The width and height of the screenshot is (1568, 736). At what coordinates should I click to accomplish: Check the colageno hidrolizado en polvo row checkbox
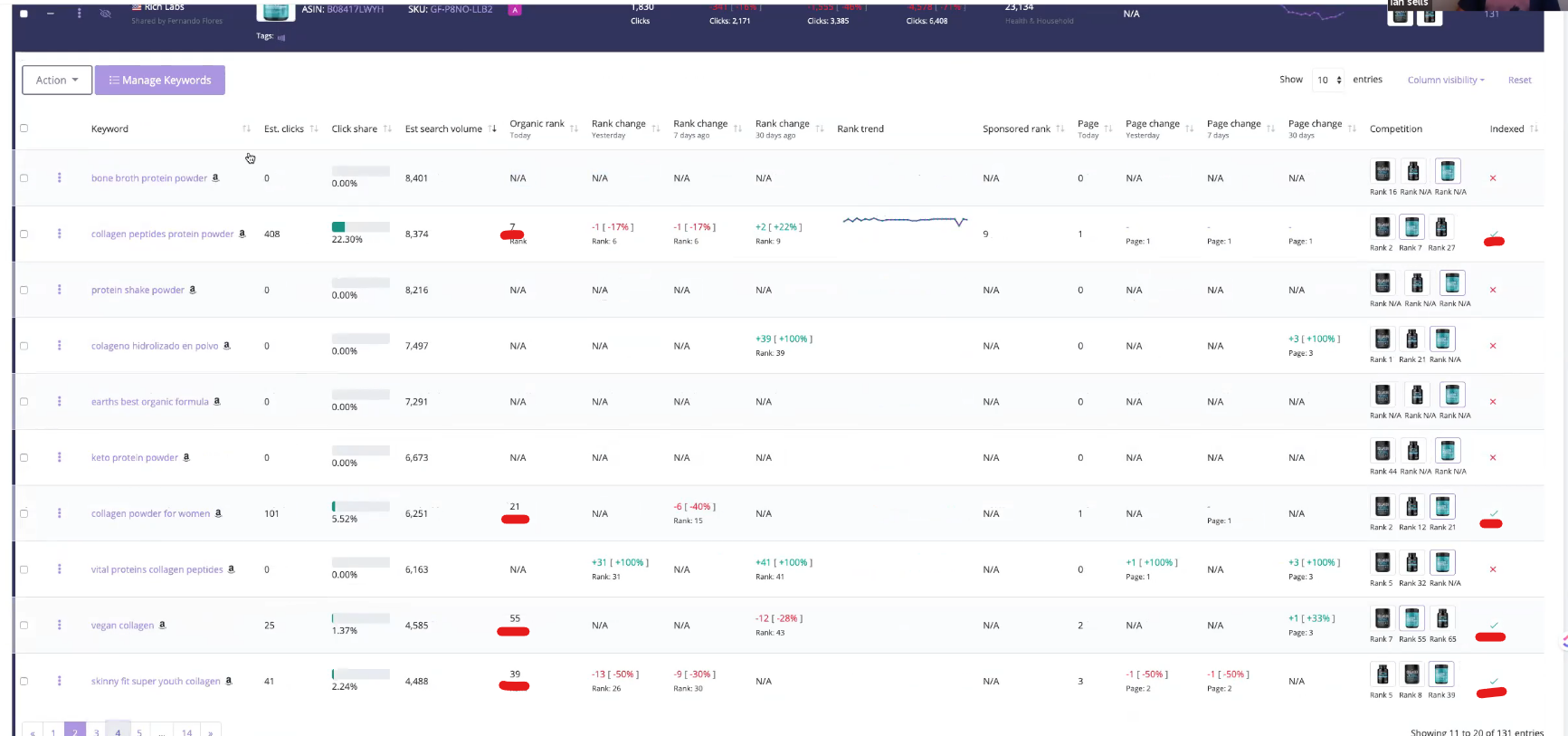24,346
